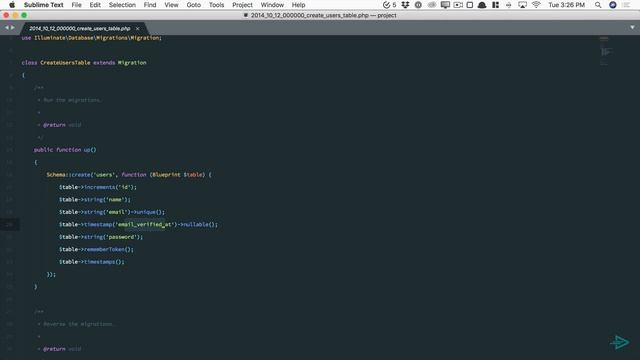Click the $table->timestamps() line
Viewport: 640px width, 360px height.
coord(92,262)
